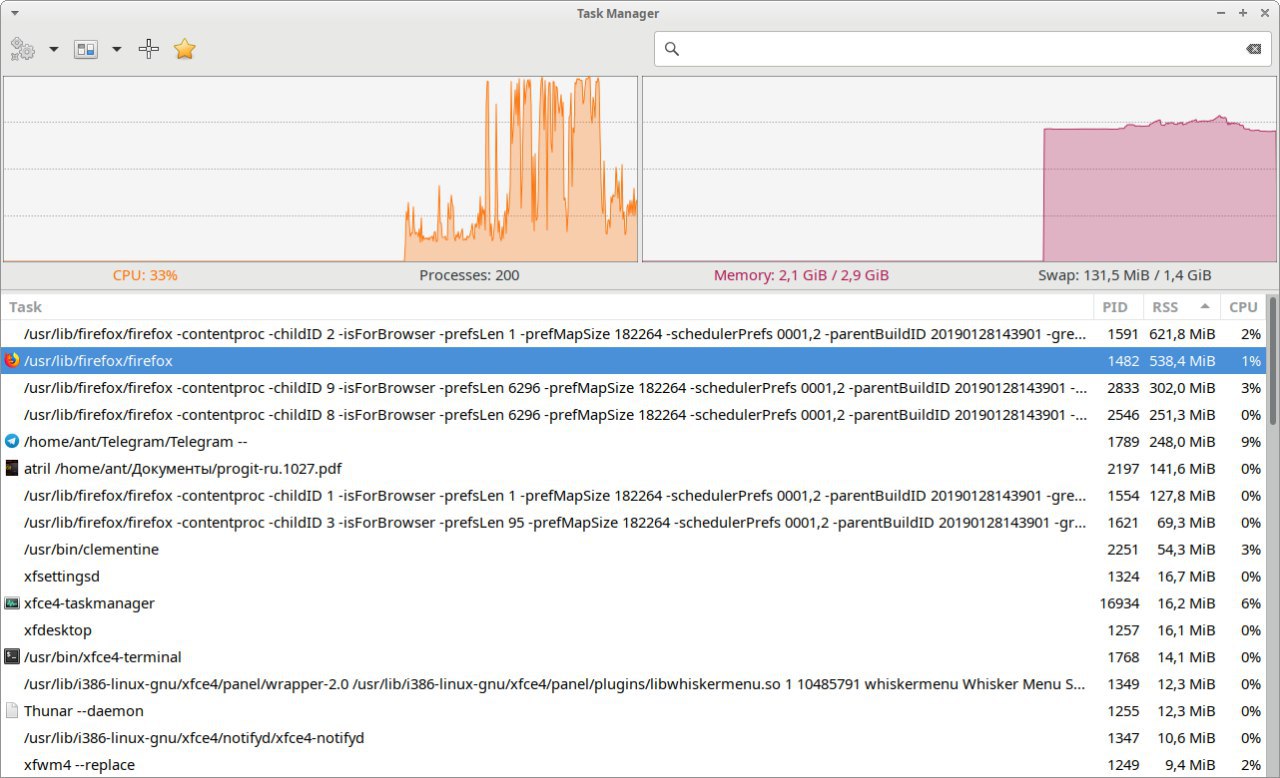Select the /usr/bin/clementine process
The image size is (1280, 778).
(x=634, y=549)
